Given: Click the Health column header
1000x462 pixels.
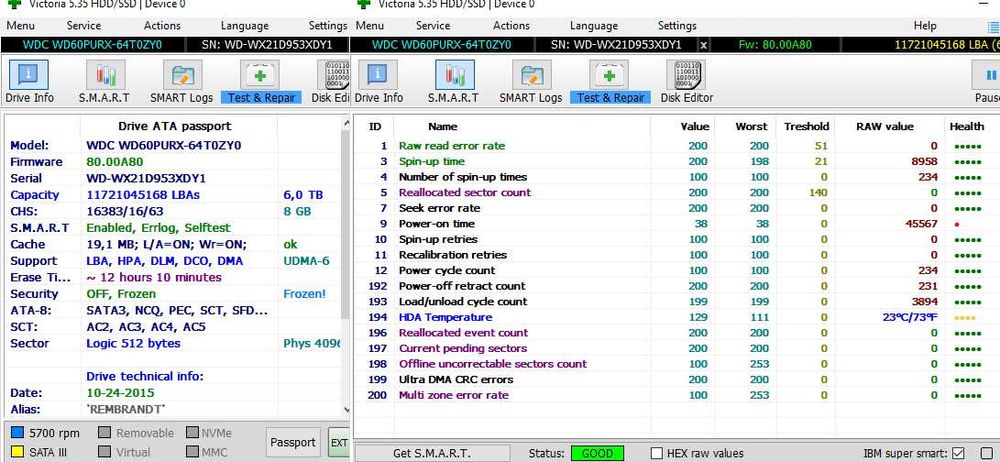Looking at the screenshot, I should [966, 126].
